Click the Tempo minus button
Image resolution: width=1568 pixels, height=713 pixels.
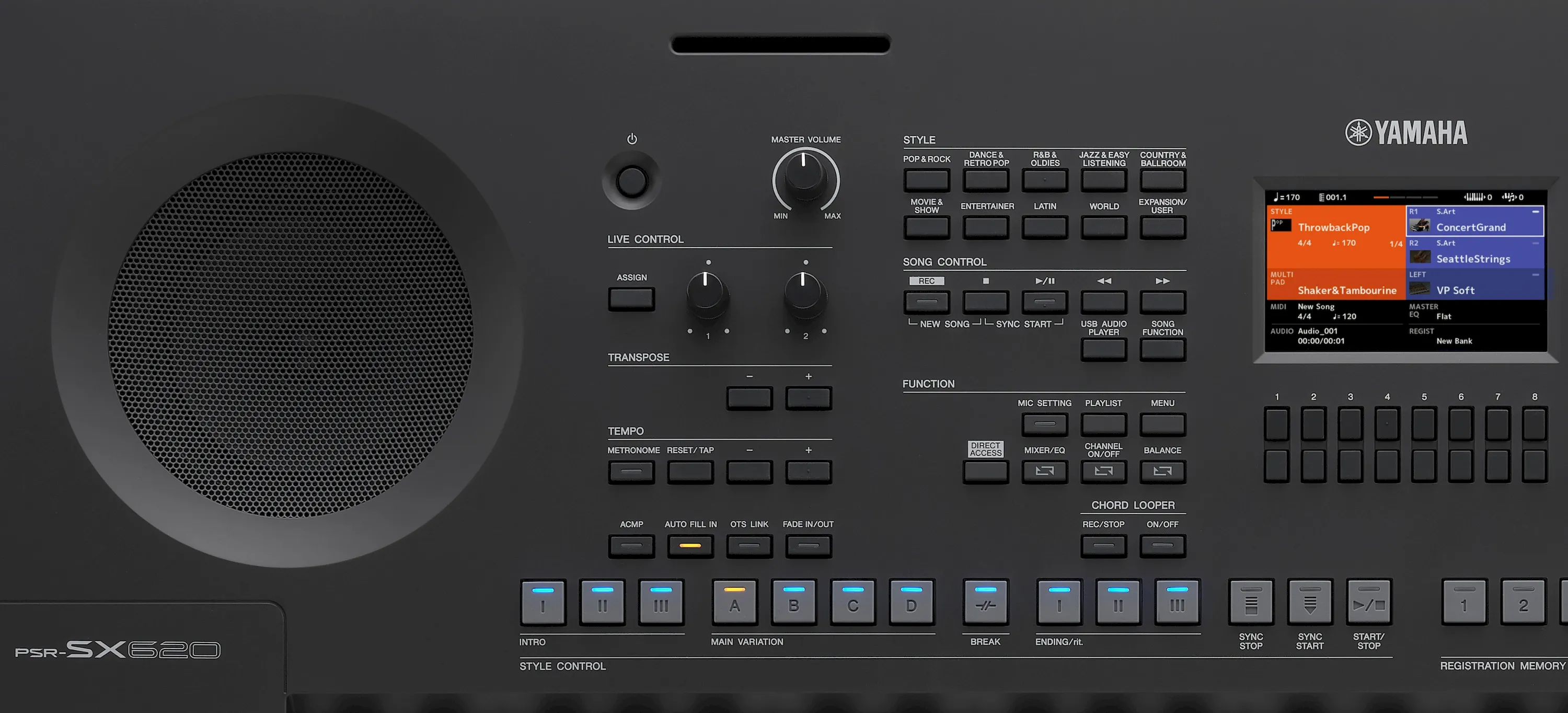coord(750,471)
